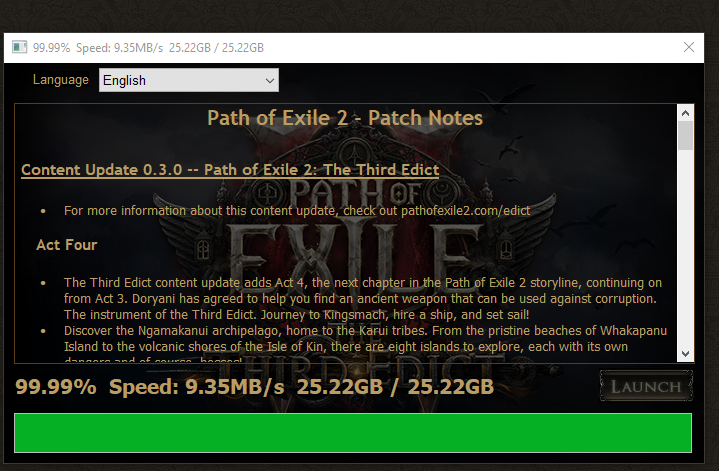Open the Language dropdown showing English
This screenshot has width=719, height=471.
[x=188, y=80]
